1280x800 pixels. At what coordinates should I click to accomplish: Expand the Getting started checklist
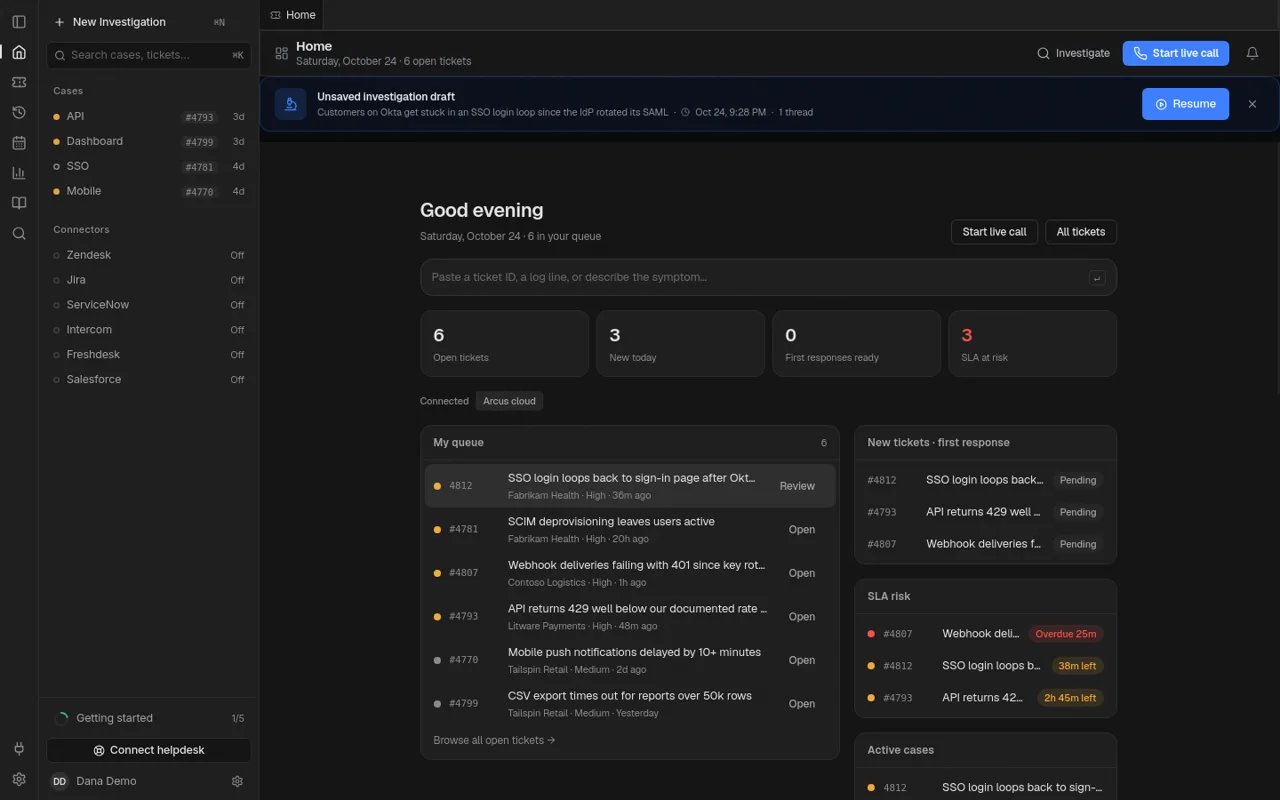tap(149, 718)
